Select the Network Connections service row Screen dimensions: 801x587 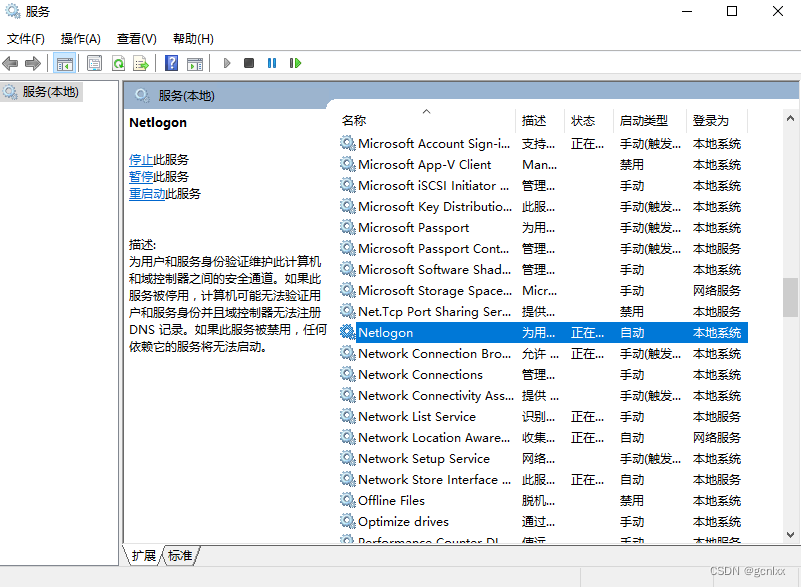[x=420, y=374]
